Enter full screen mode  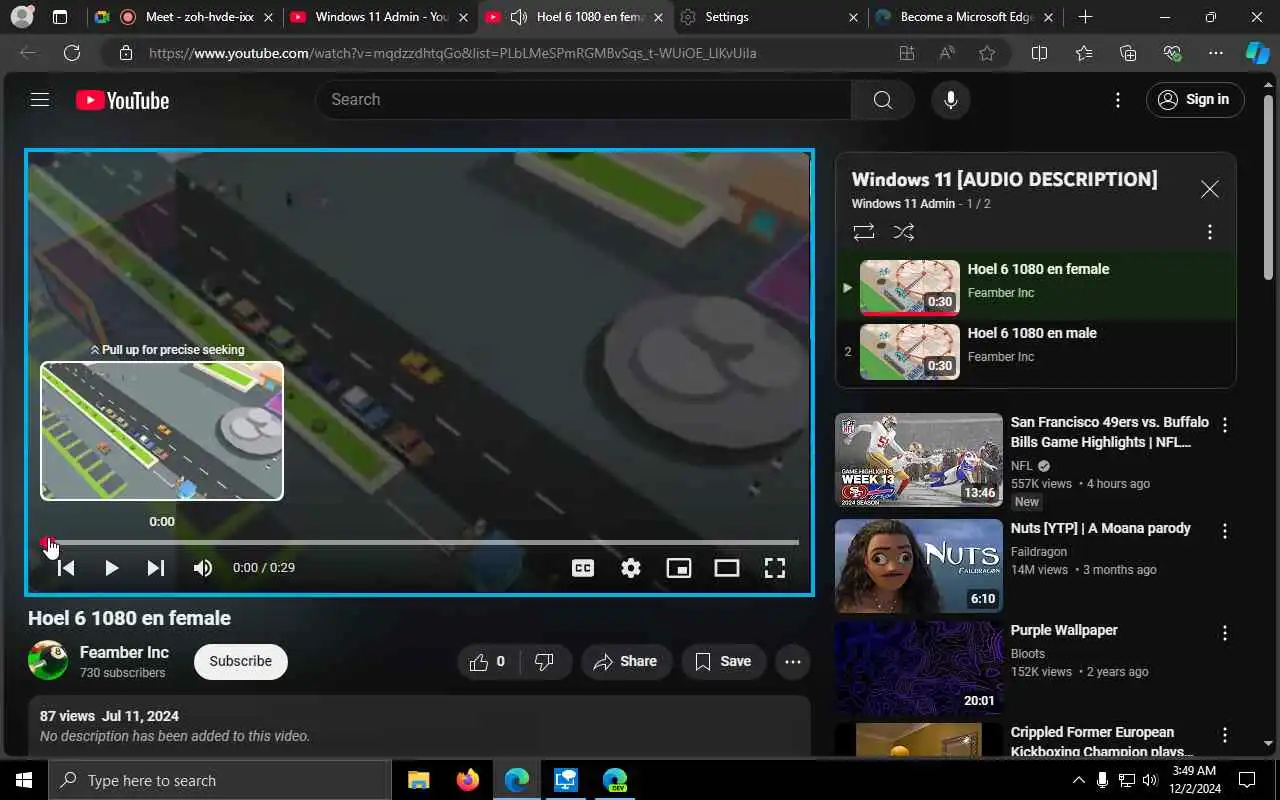click(x=775, y=568)
